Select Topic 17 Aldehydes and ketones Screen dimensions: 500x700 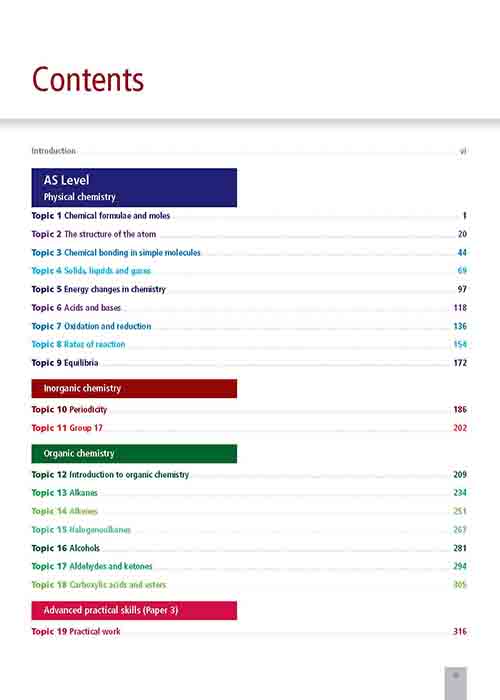[x=249, y=566]
